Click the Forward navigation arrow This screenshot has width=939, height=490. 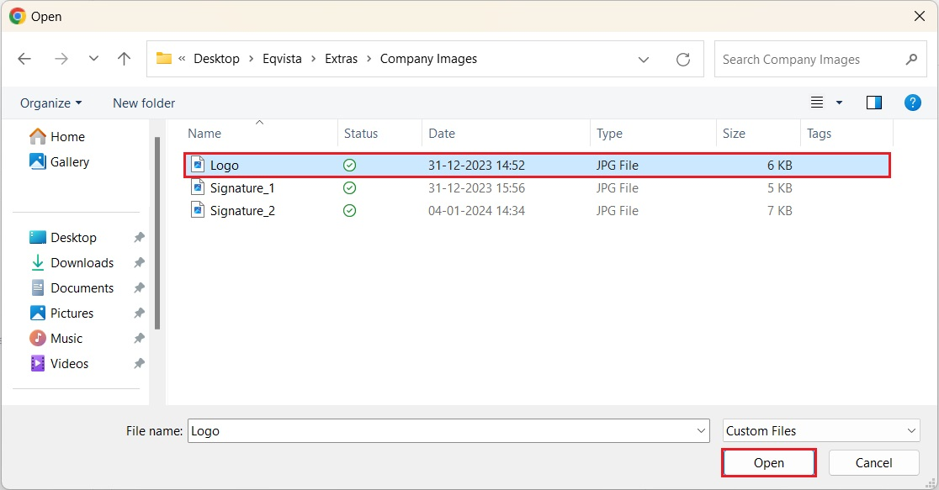click(x=61, y=59)
